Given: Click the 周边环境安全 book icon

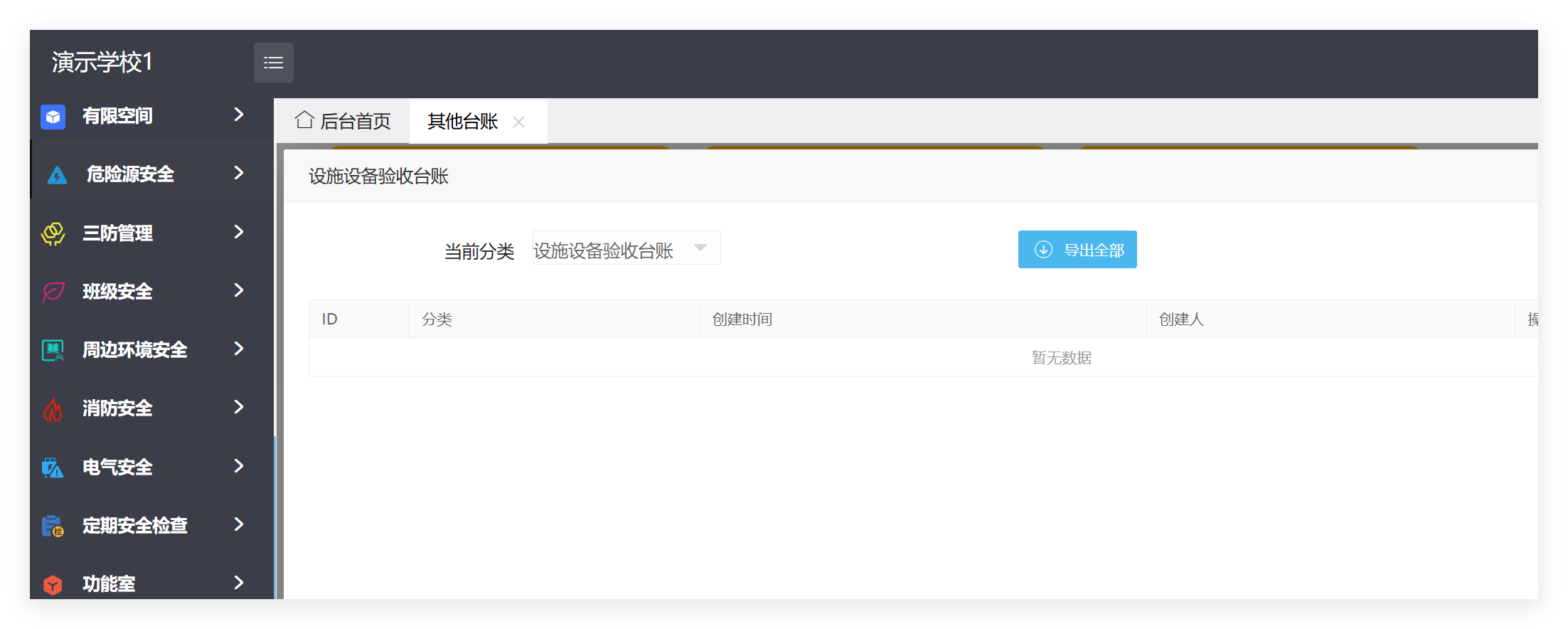Looking at the screenshot, I should (53, 350).
